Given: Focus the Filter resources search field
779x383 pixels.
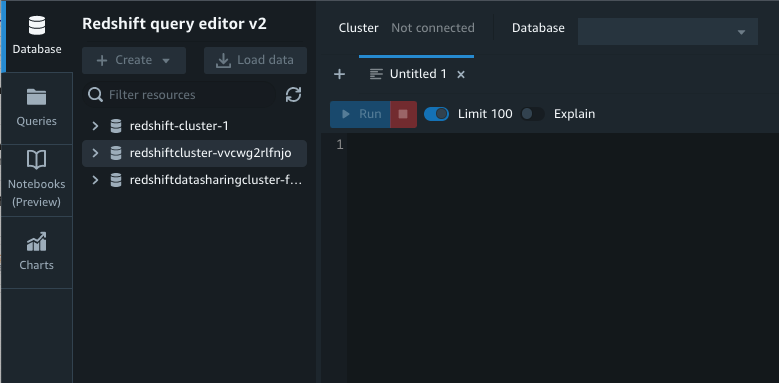Looking at the screenshot, I should [179, 95].
